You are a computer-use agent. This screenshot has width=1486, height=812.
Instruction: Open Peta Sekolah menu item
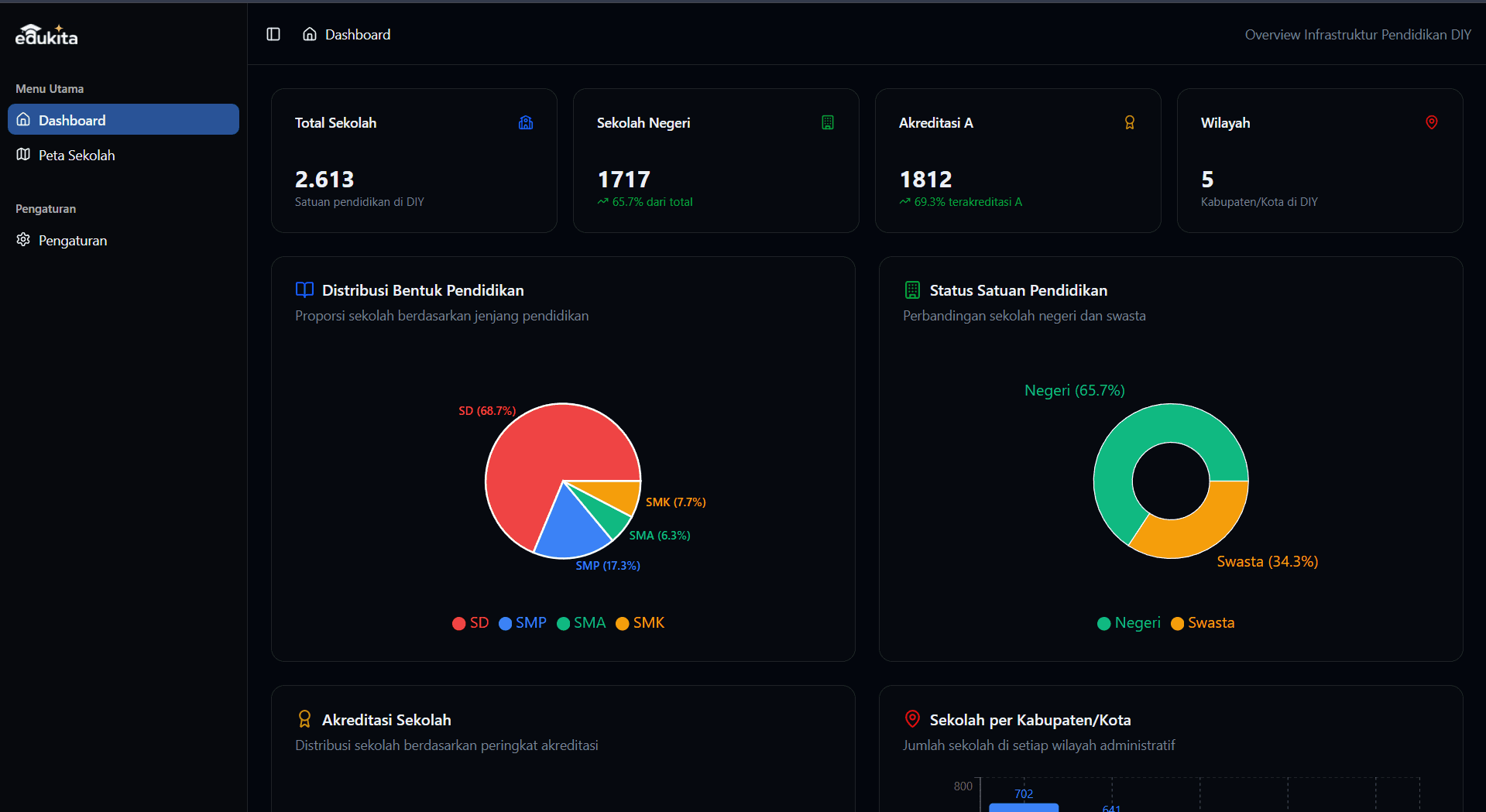[x=76, y=156]
